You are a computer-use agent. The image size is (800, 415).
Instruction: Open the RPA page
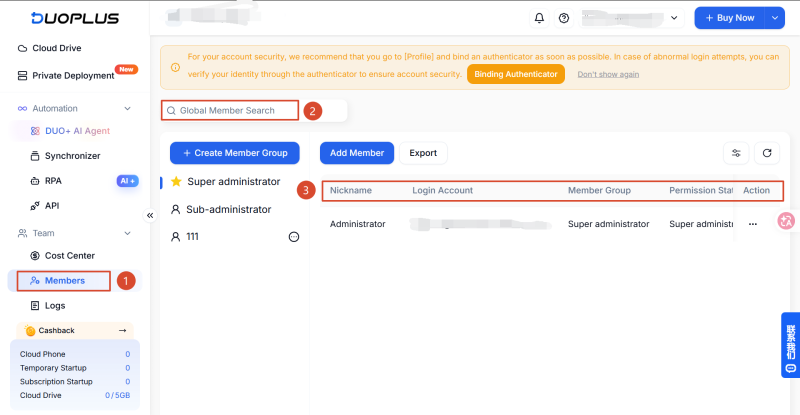[x=53, y=181]
